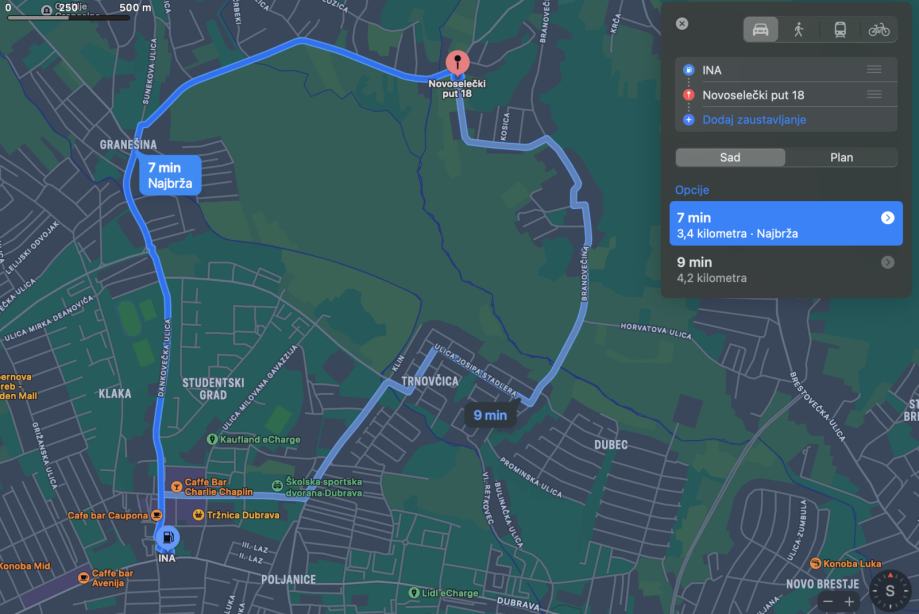
Task: Zoom out with the minus button
Action: click(828, 602)
